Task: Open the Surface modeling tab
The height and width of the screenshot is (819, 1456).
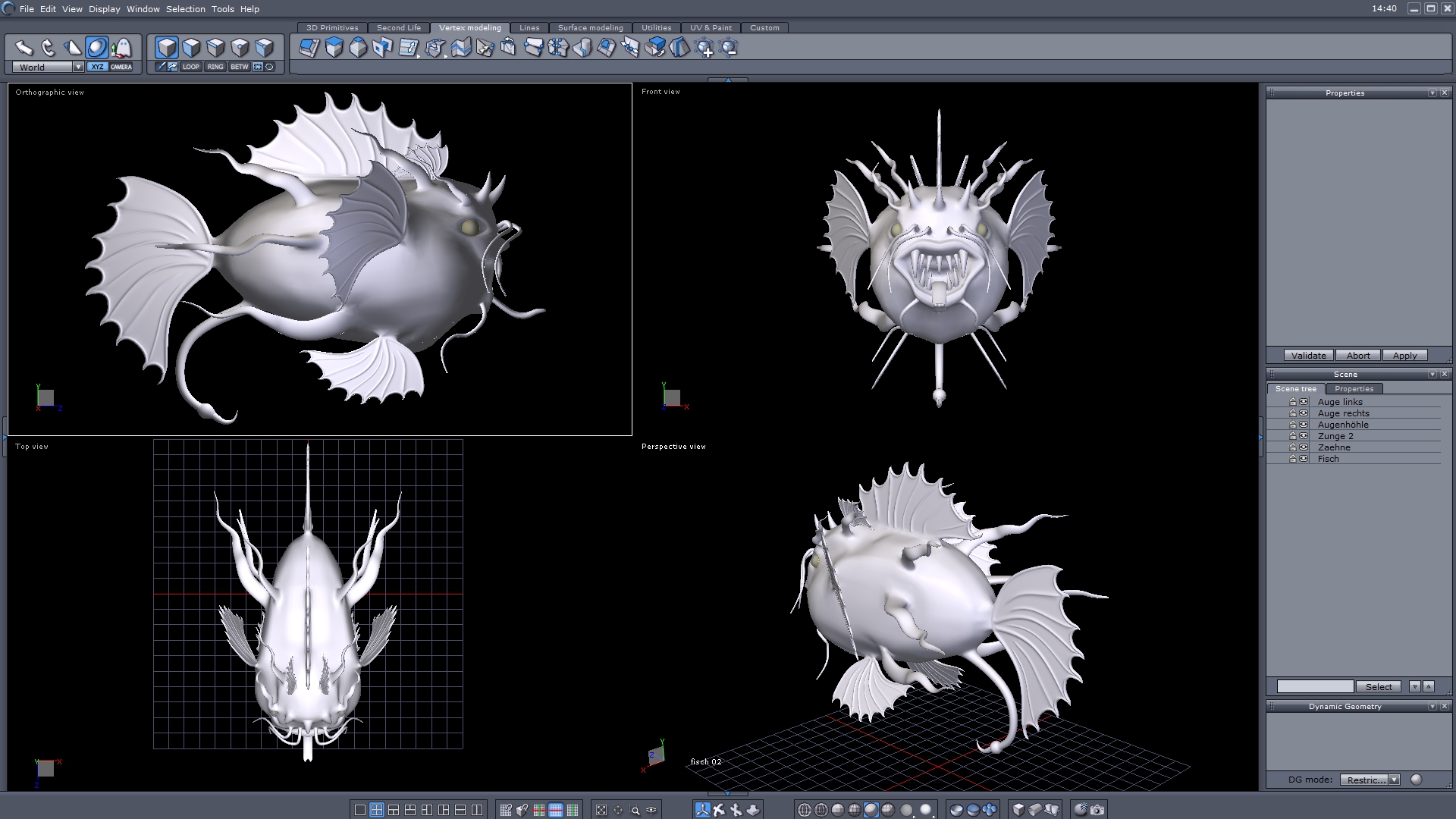Action: [x=590, y=27]
